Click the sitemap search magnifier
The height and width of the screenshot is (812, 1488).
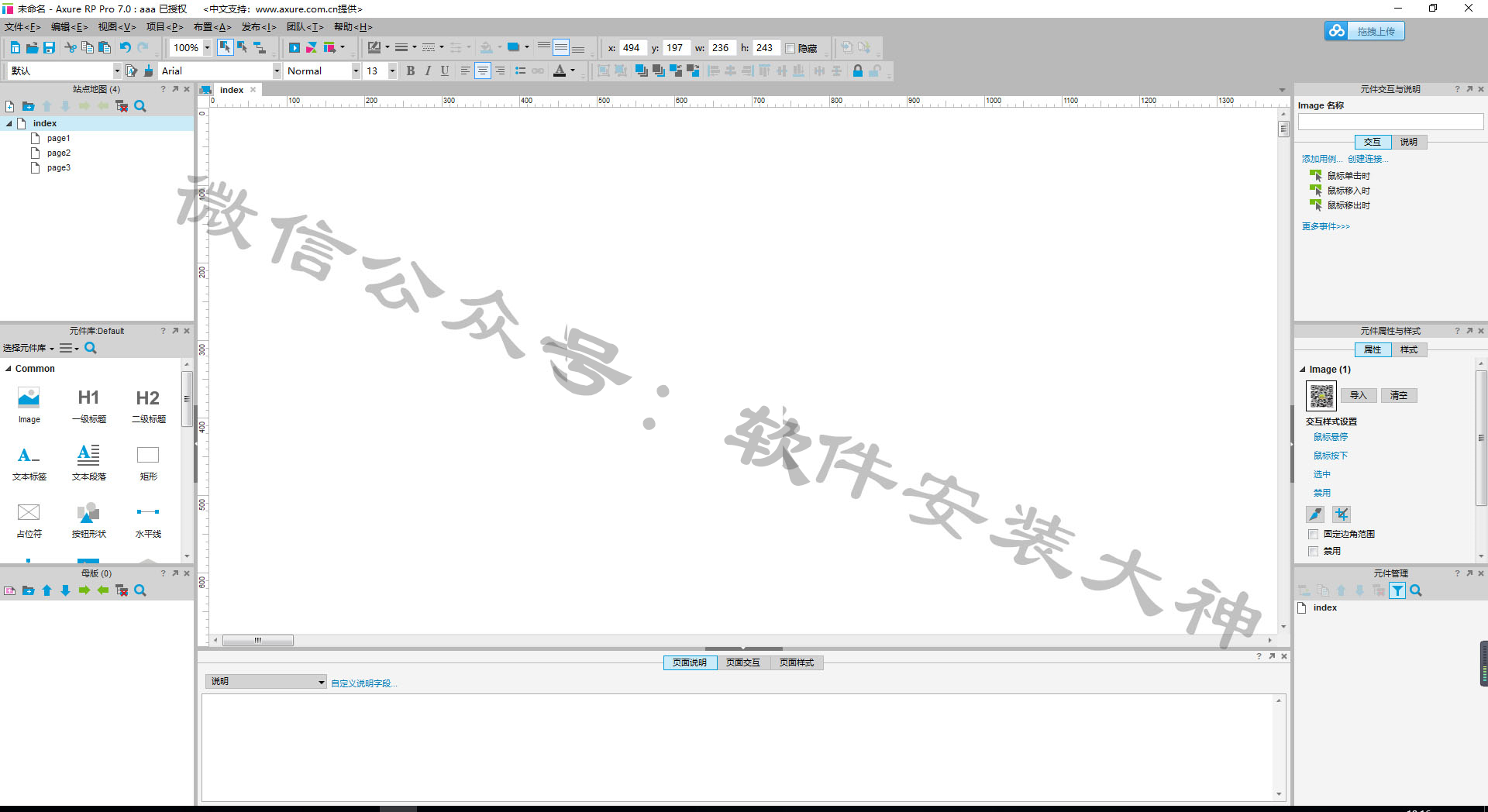point(140,106)
